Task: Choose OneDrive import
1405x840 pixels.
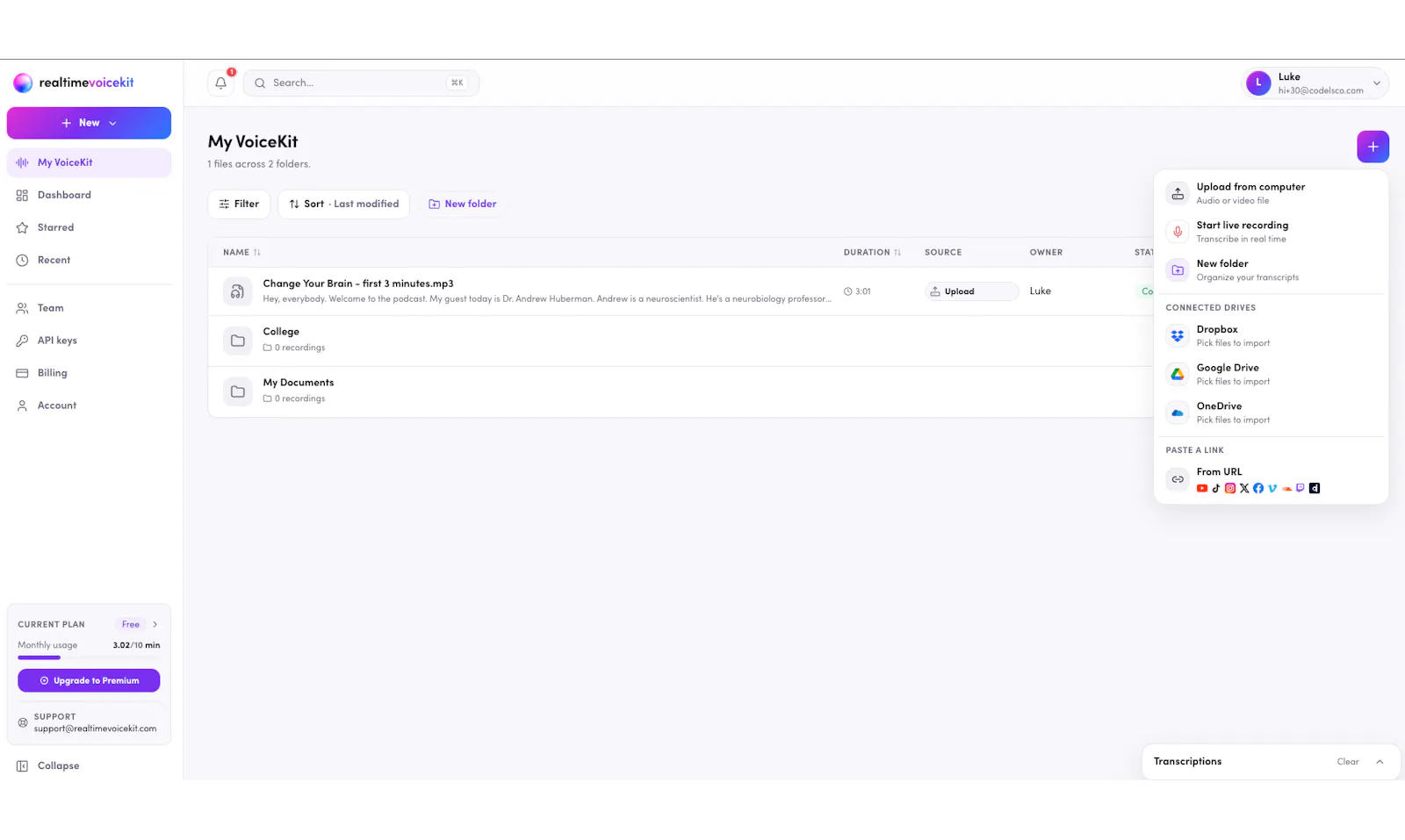Action: point(1271,413)
